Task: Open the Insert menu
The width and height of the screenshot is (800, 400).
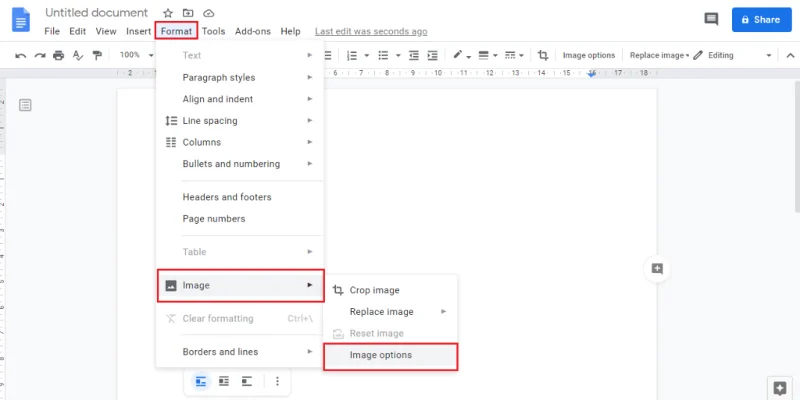Action: pos(138,31)
